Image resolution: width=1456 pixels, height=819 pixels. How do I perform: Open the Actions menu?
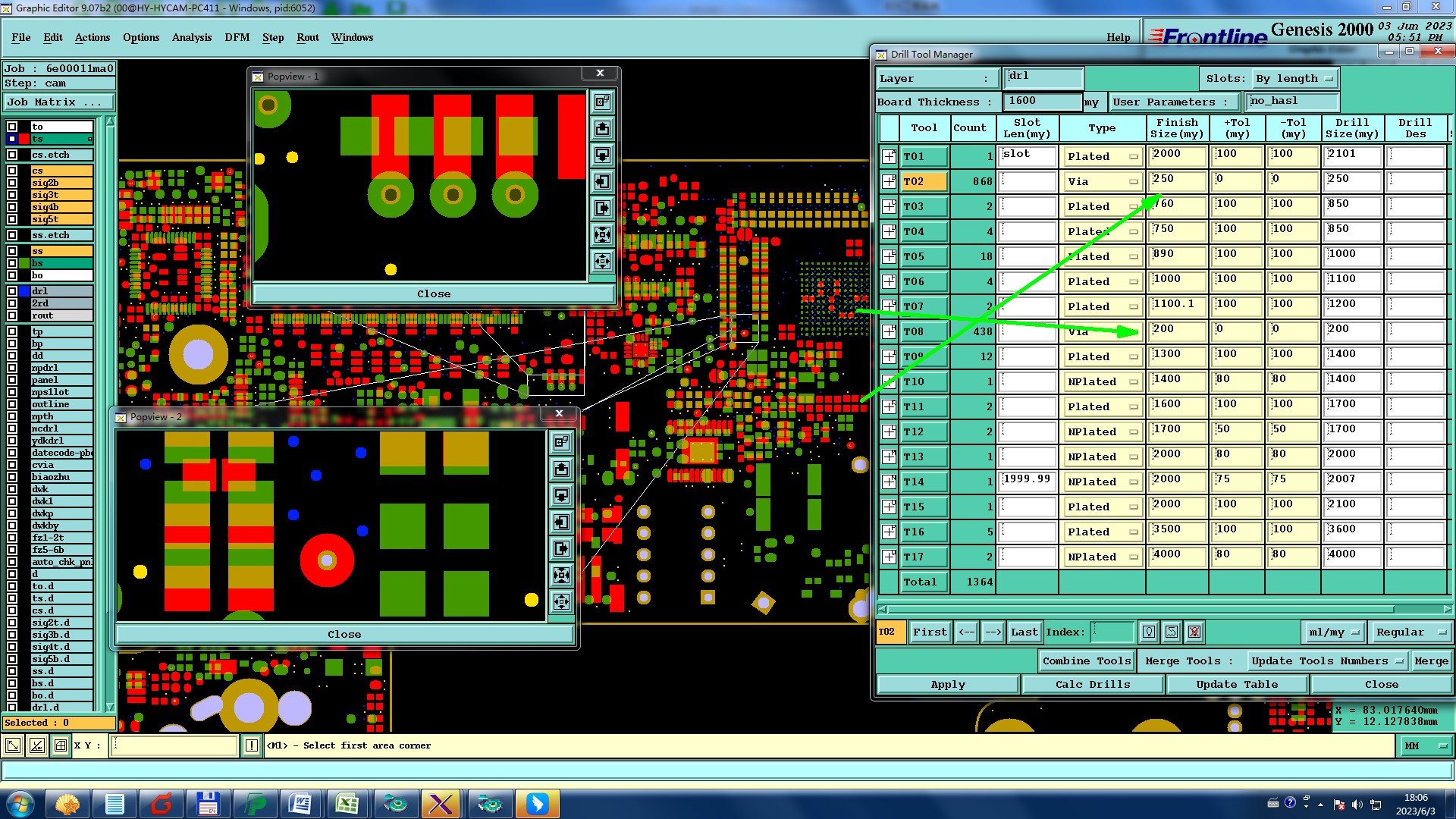(93, 37)
